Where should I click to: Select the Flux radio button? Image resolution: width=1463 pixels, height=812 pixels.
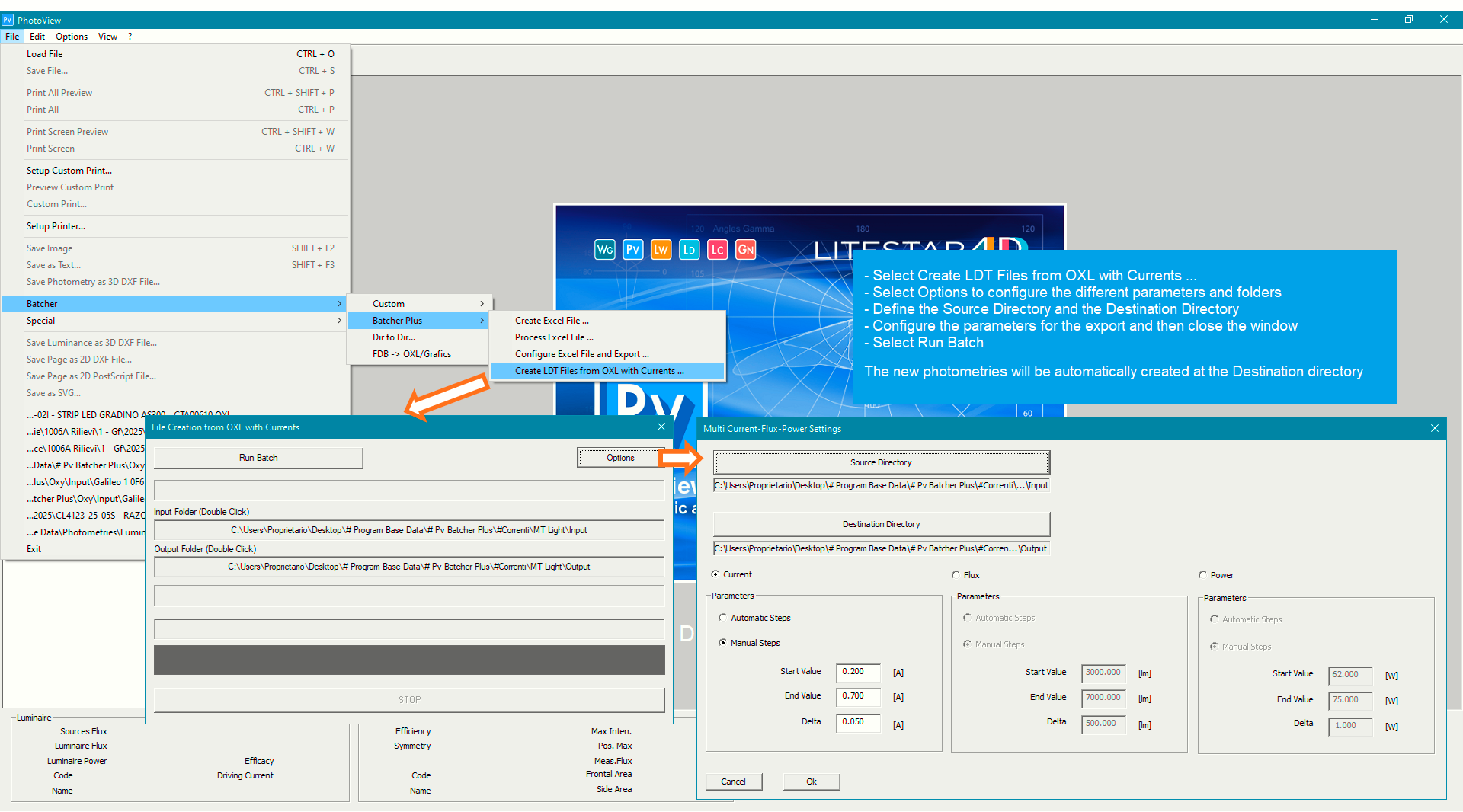click(956, 575)
